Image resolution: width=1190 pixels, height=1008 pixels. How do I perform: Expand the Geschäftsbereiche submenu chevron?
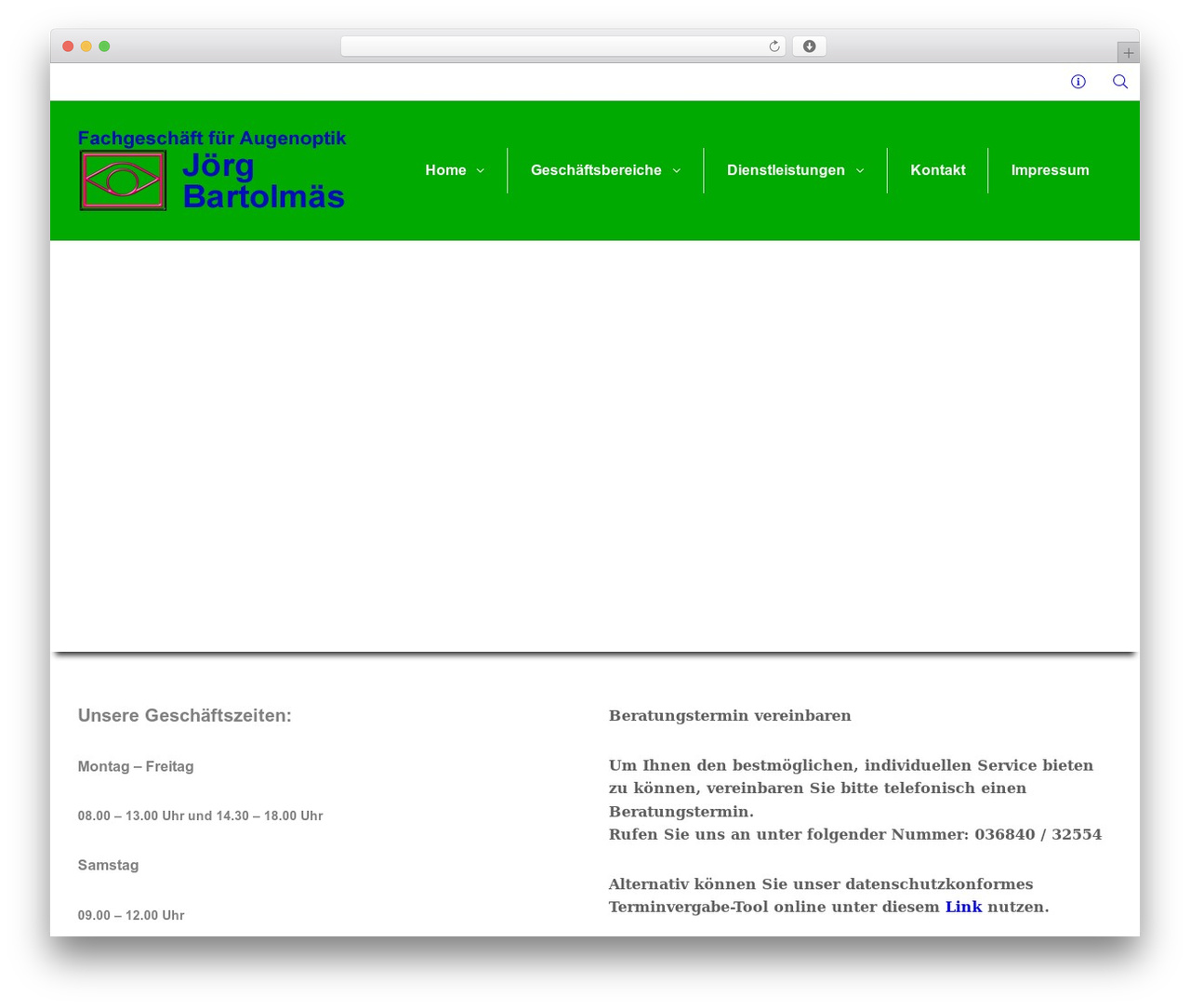677,171
